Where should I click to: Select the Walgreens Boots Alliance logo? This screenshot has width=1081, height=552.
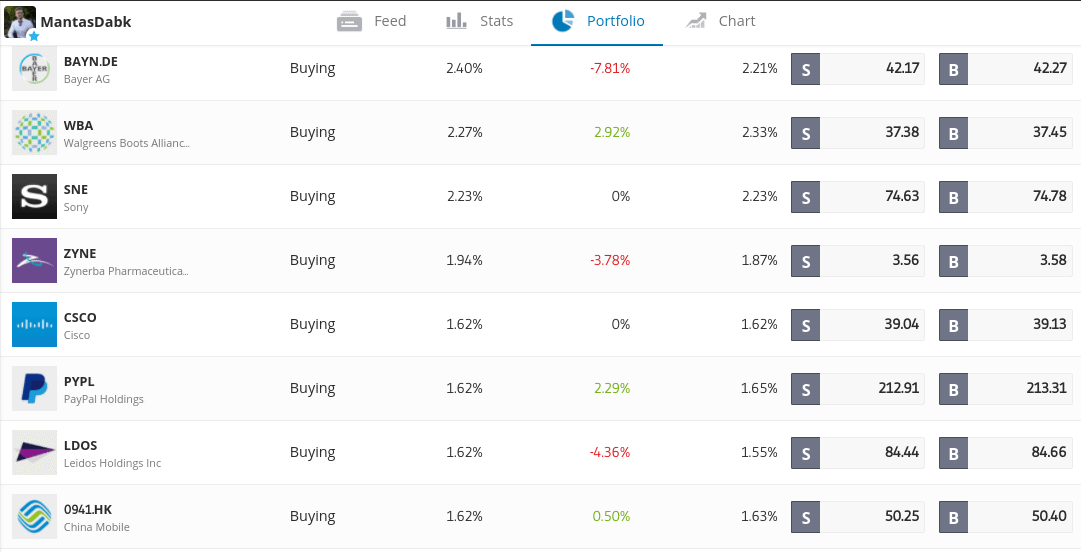pyautogui.click(x=34, y=132)
